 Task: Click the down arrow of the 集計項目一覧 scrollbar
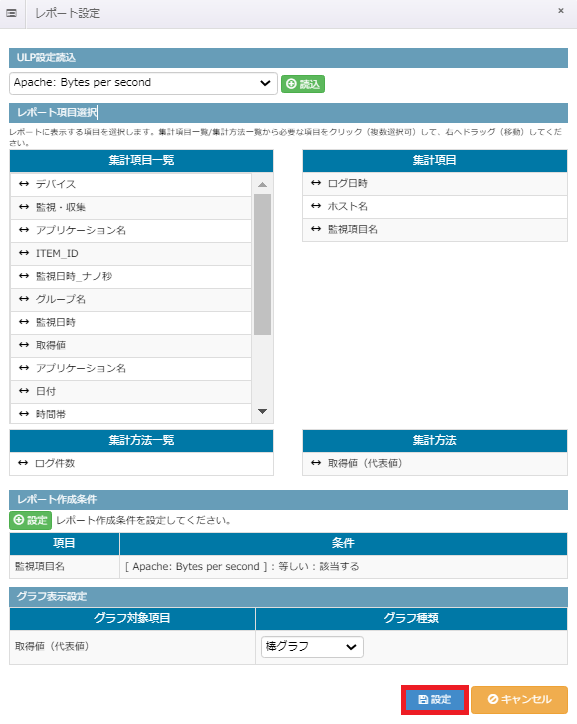262,411
